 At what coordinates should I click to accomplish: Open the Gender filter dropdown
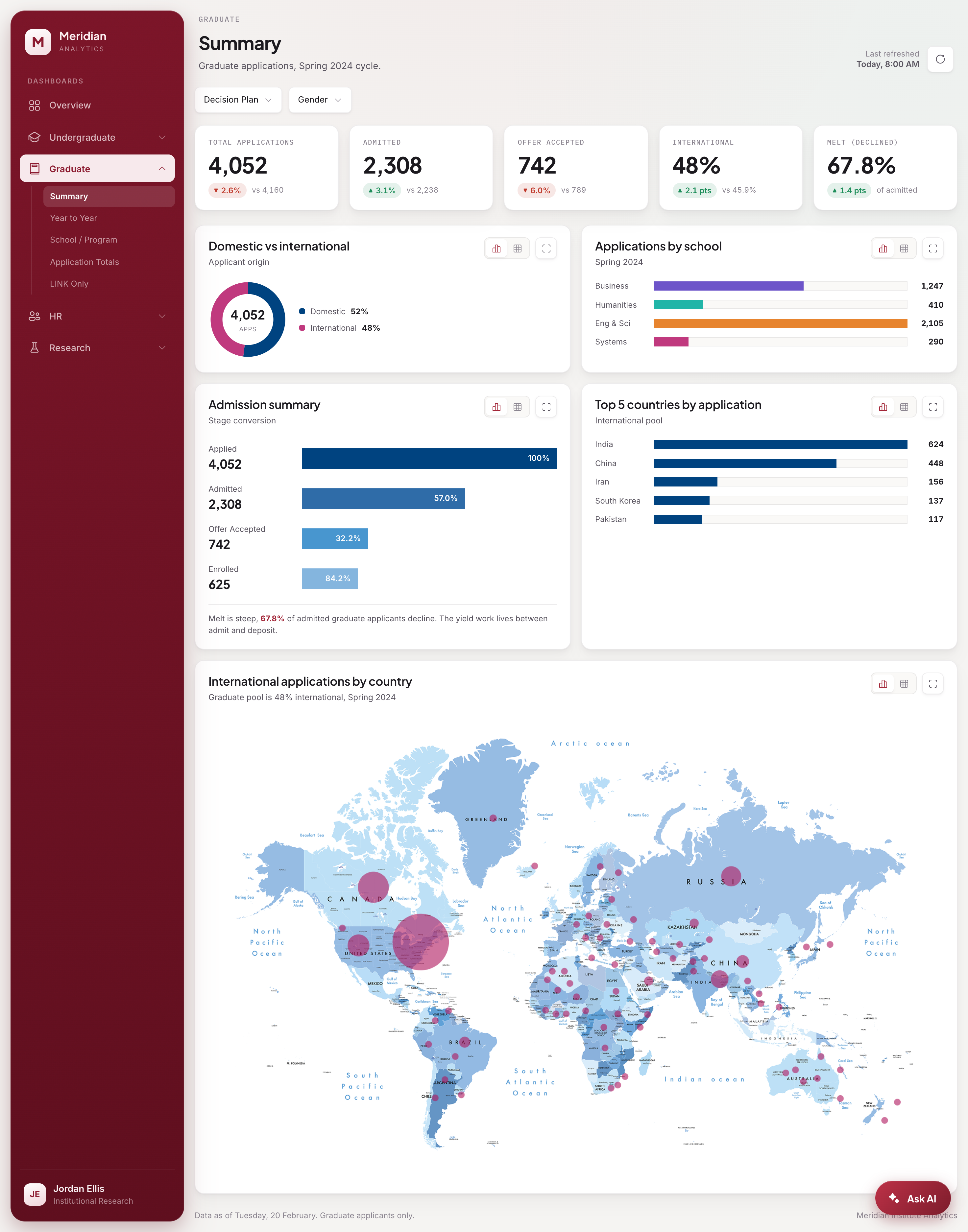point(320,100)
